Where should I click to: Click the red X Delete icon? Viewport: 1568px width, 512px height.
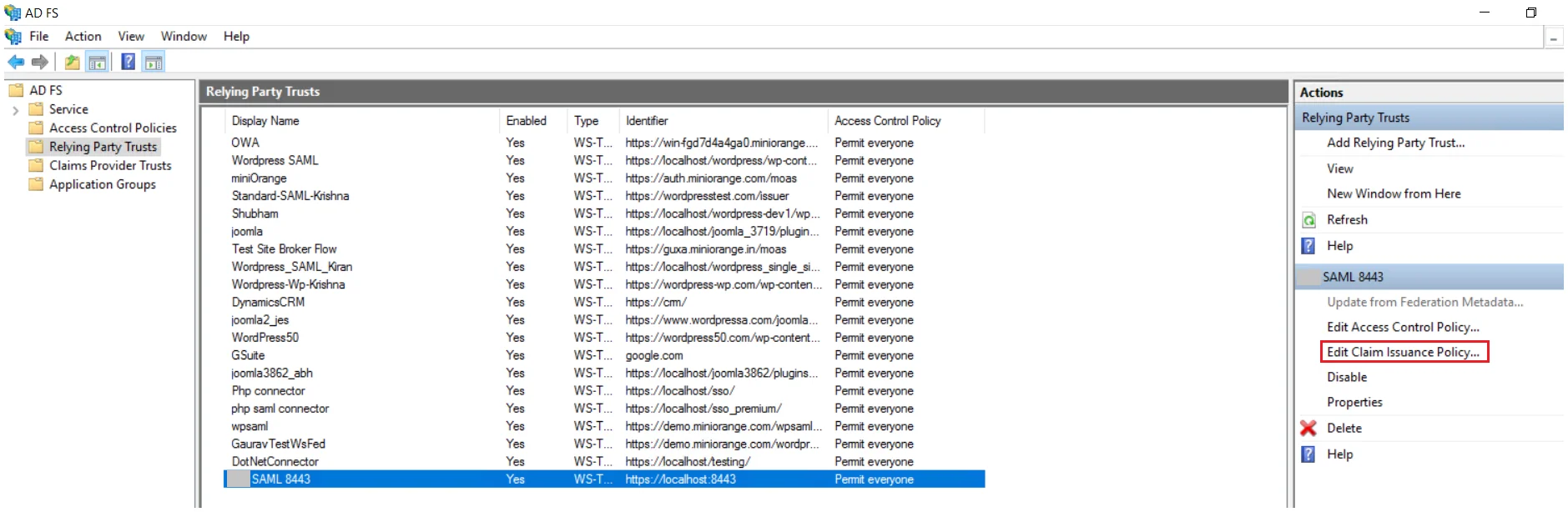click(x=1308, y=429)
